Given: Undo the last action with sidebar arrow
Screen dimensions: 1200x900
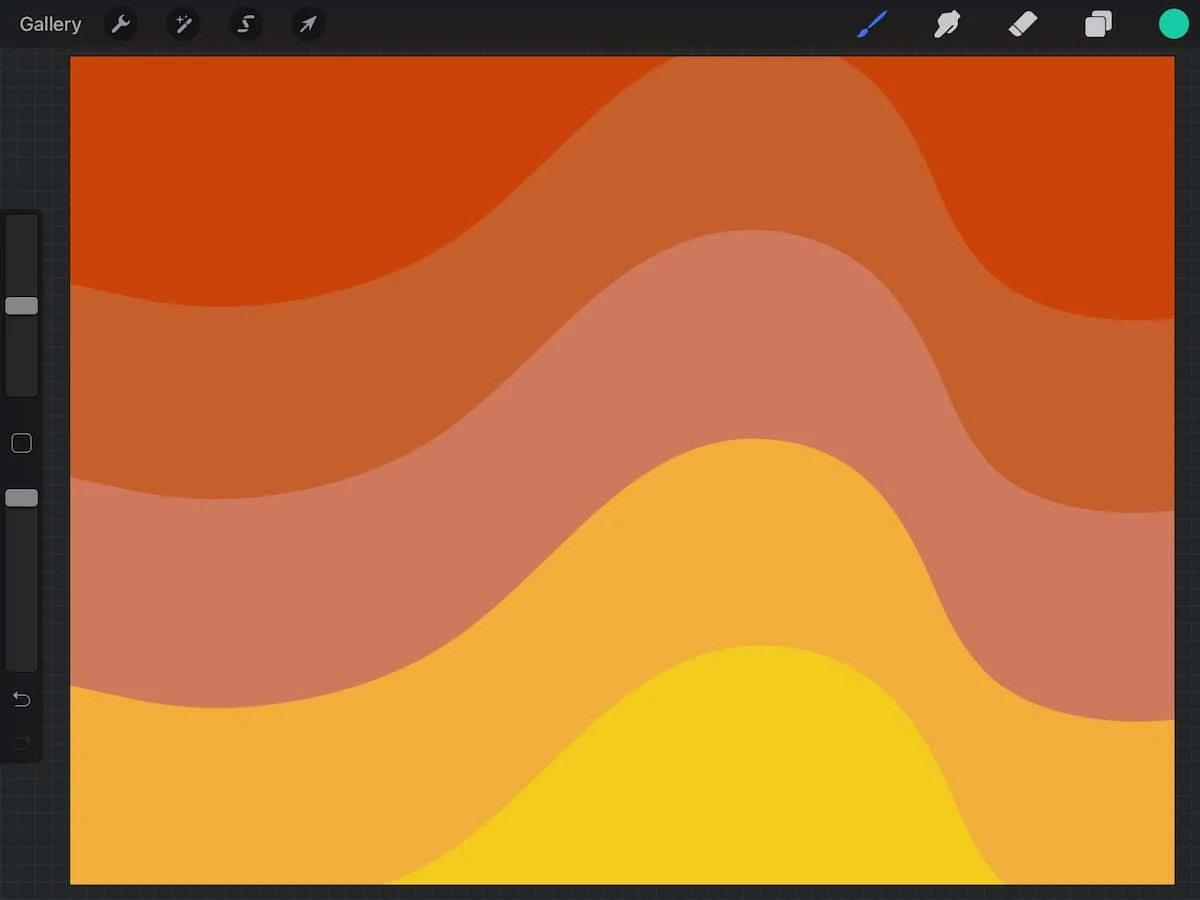Looking at the screenshot, I should pos(21,699).
